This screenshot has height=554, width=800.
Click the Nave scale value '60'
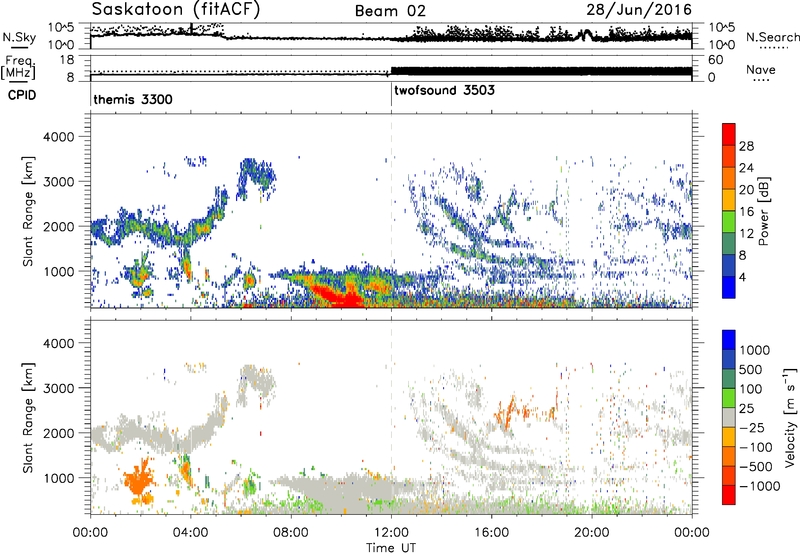pyautogui.click(x=715, y=60)
